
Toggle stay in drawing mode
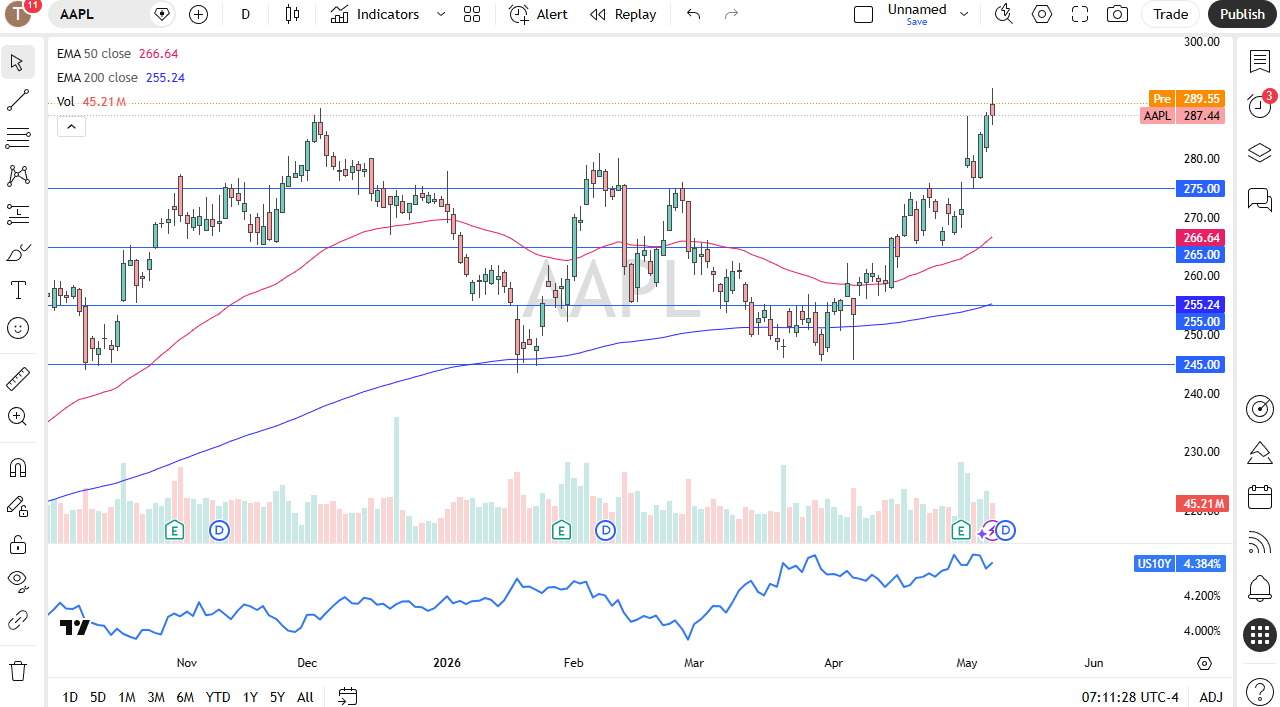coord(18,506)
